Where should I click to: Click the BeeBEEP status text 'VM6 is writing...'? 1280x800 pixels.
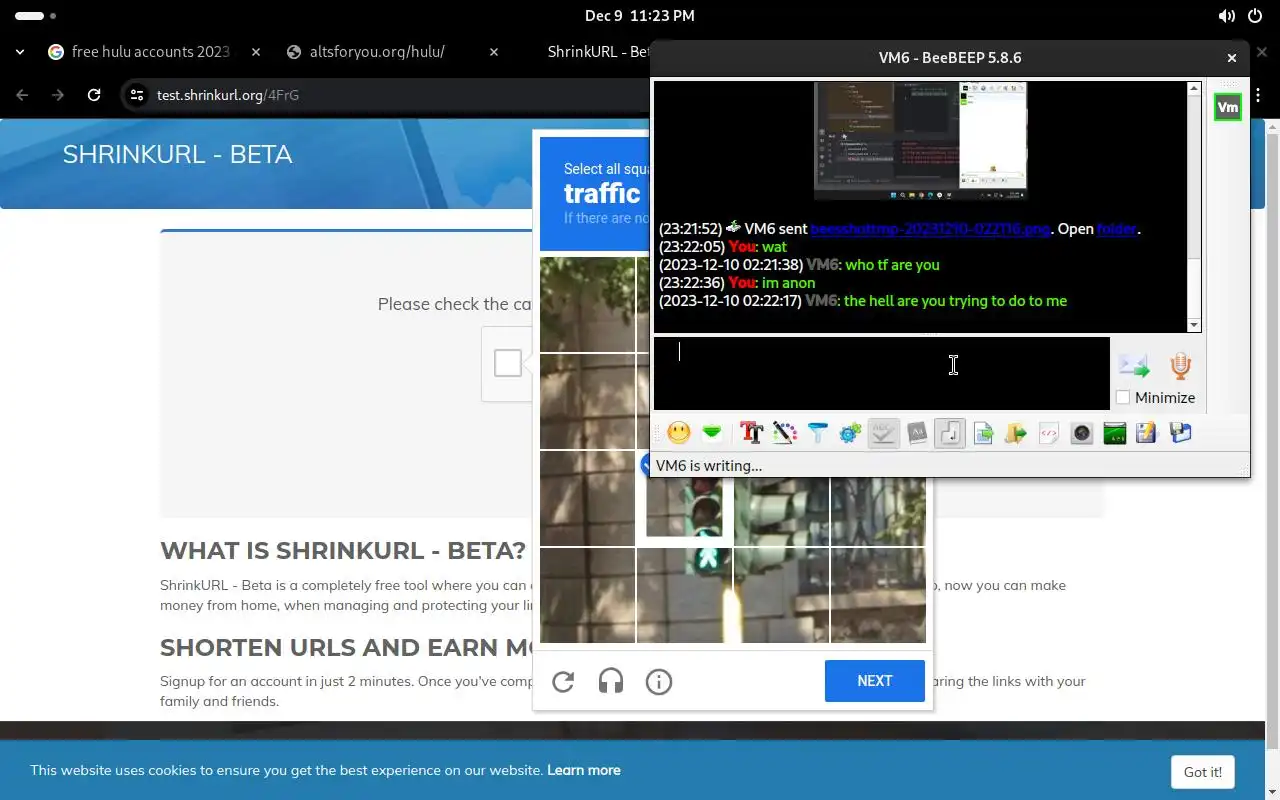point(709,466)
